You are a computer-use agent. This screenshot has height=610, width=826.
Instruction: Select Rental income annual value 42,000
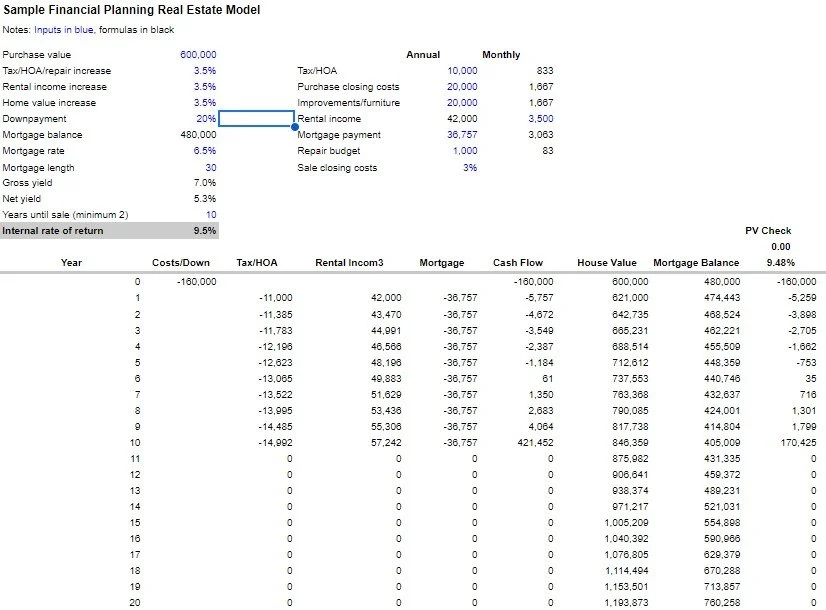[x=462, y=119]
